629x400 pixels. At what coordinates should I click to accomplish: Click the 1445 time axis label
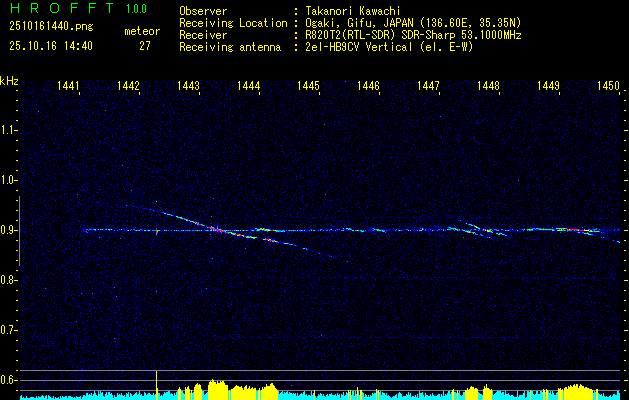point(308,85)
